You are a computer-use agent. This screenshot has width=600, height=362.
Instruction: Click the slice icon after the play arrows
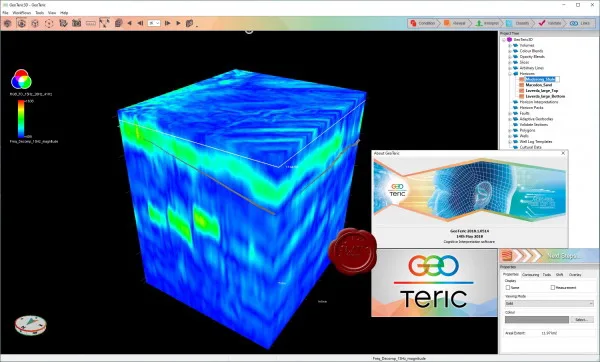[189, 23]
